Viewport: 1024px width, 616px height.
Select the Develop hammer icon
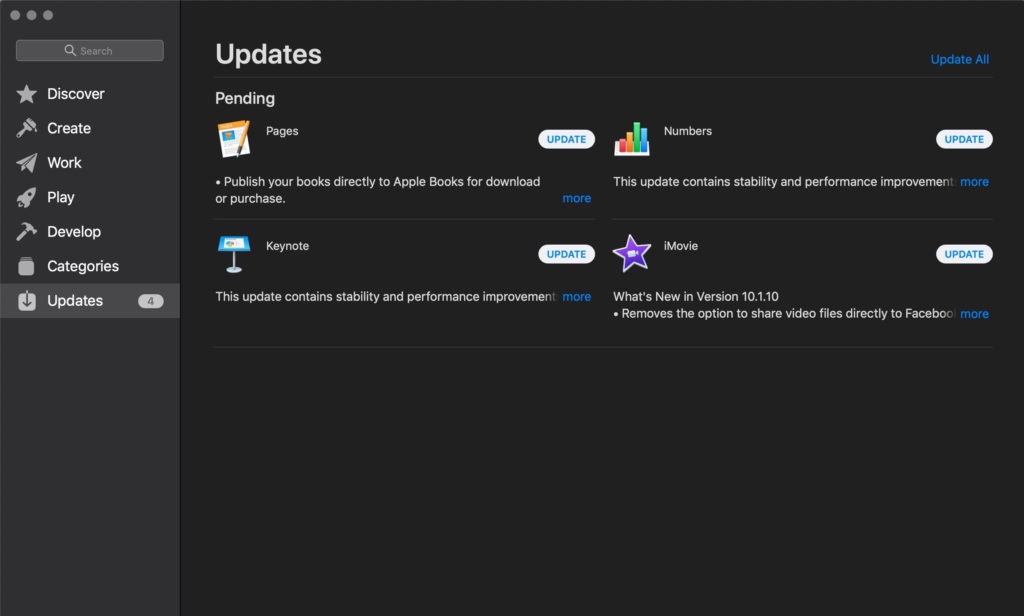click(x=25, y=231)
